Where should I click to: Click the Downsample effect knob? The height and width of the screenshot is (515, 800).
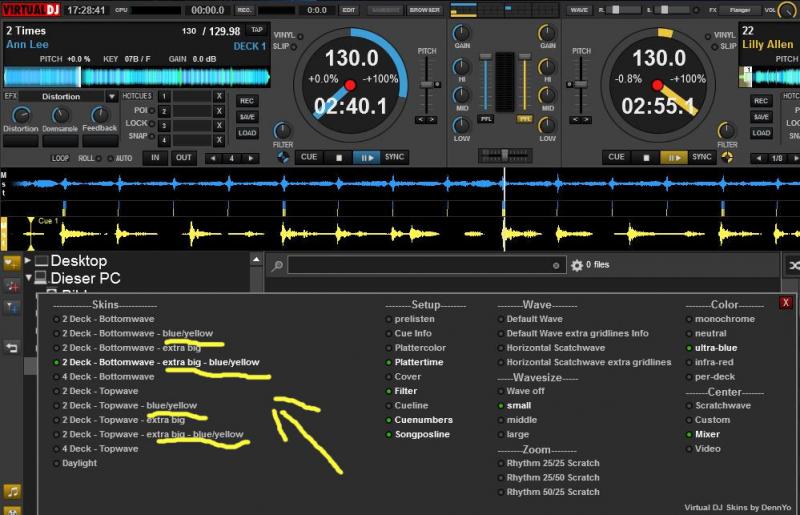[x=60, y=115]
